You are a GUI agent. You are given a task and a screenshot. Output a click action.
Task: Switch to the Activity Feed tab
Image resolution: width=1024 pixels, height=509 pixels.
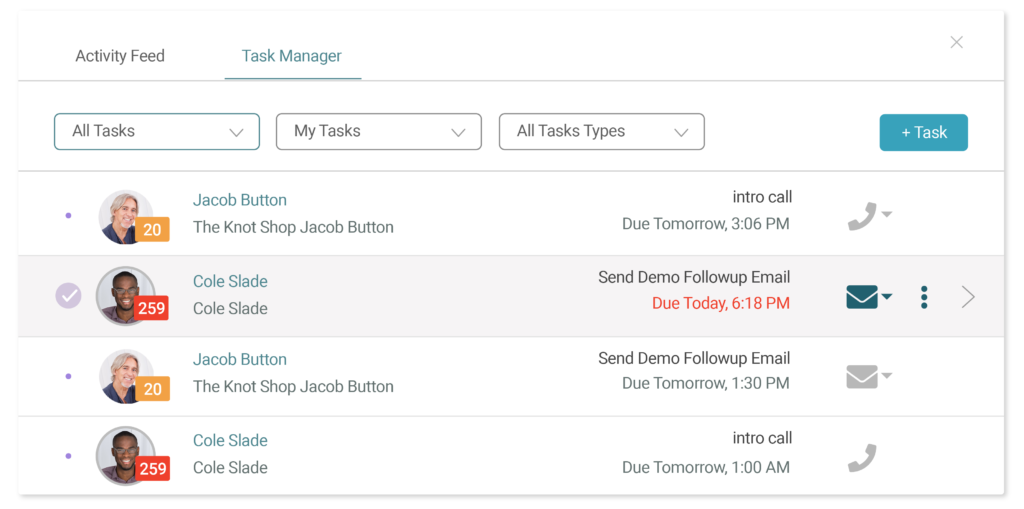pyautogui.click(x=120, y=56)
